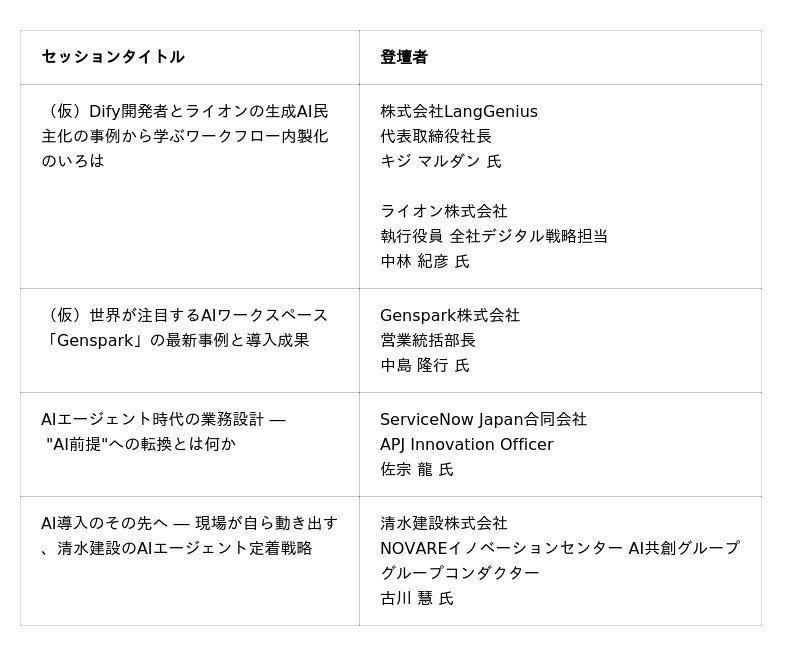Click ライオン株式会社 company name
The height and width of the screenshot is (656, 800).
[444, 211]
